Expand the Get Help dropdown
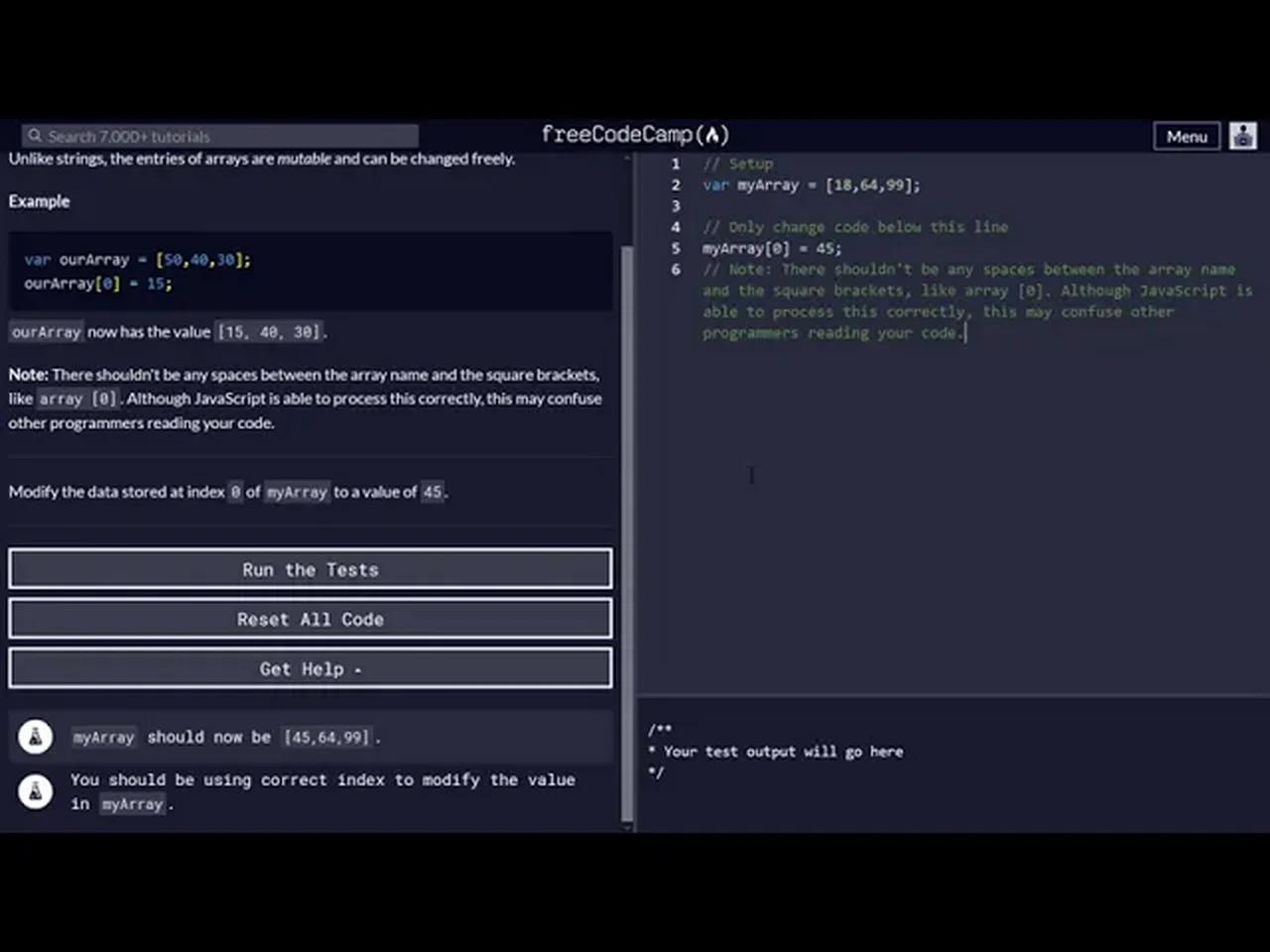Viewport: 1270px width, 952px height. [311, 668]
